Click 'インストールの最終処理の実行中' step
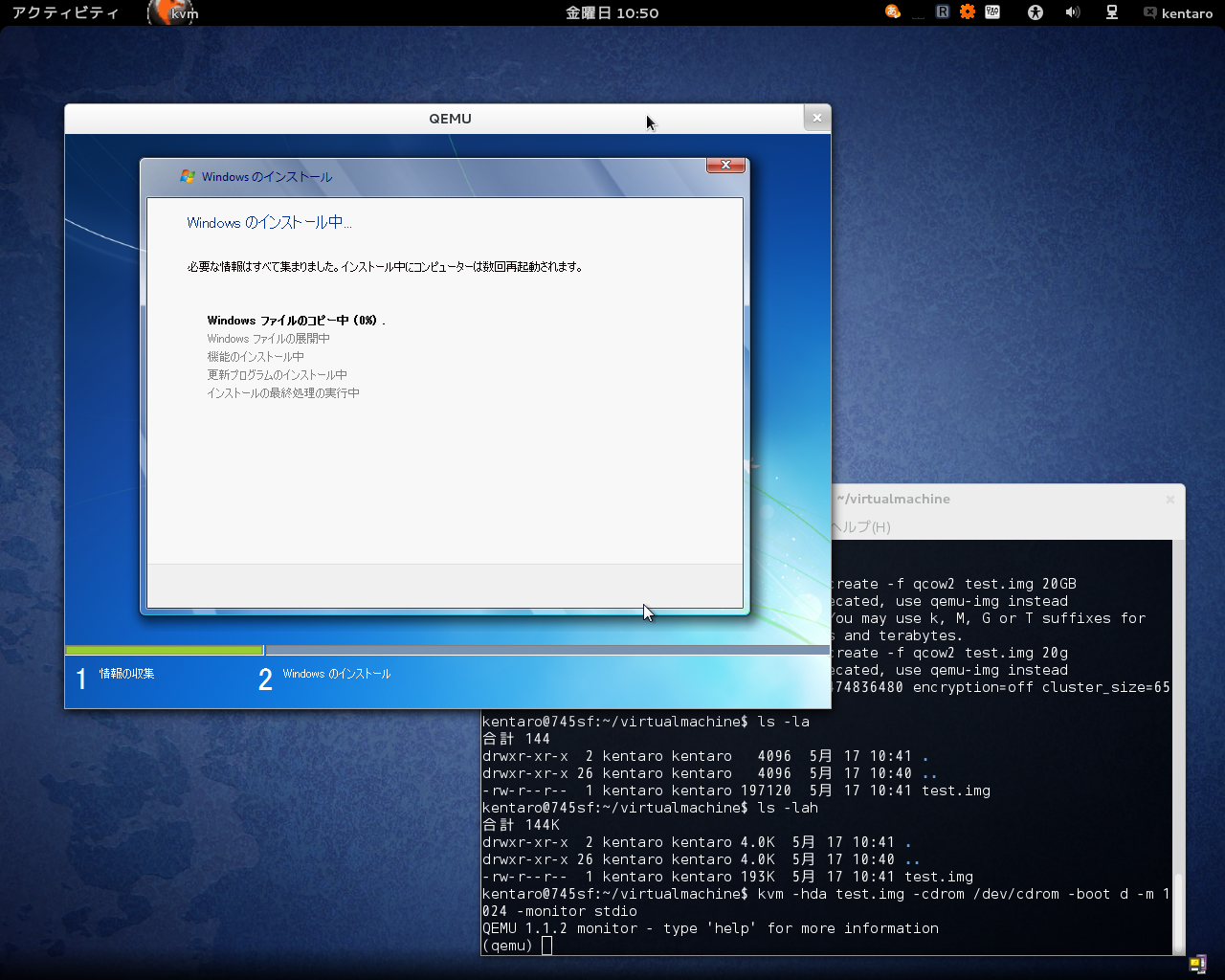The height and width of the screenshot is (980, 1225). coord(283,393)
